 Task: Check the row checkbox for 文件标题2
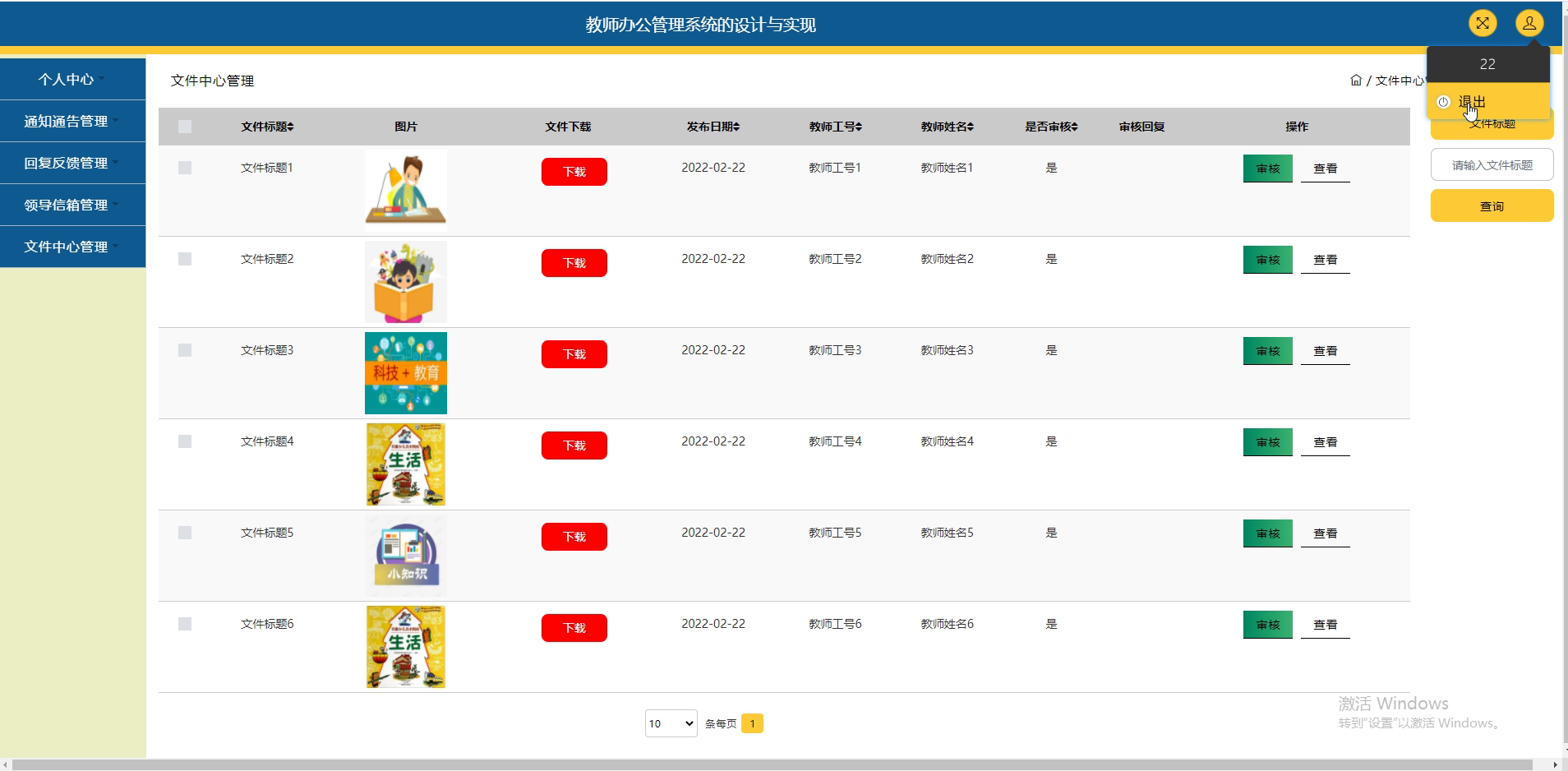tap(185, 259)
